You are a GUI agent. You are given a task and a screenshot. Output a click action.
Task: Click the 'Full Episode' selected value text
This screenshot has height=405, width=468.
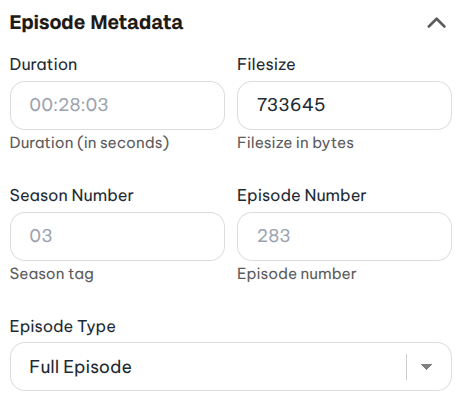pyautogui.click(x=81, y=367)
